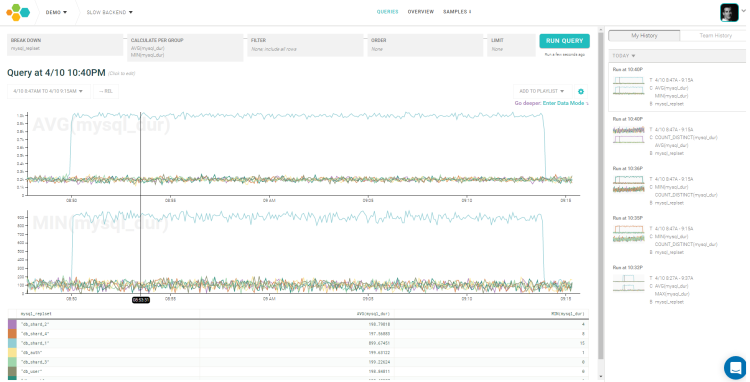Image resolution: width=750 pixels, height=382 pixels.
Task: Click the MIN(mysql_dur) graph
Action: [303, 251]
